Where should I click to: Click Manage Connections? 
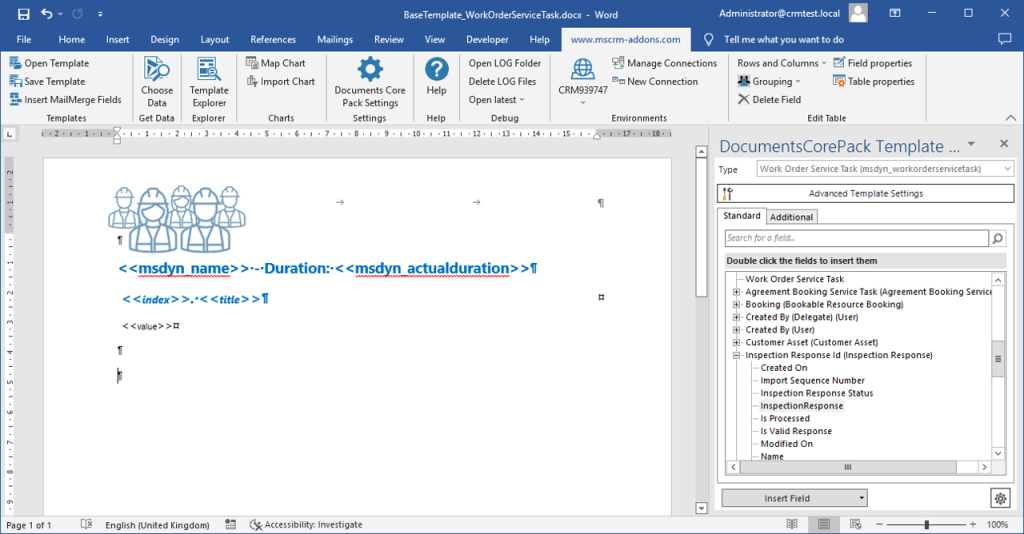tap(664, 63)
